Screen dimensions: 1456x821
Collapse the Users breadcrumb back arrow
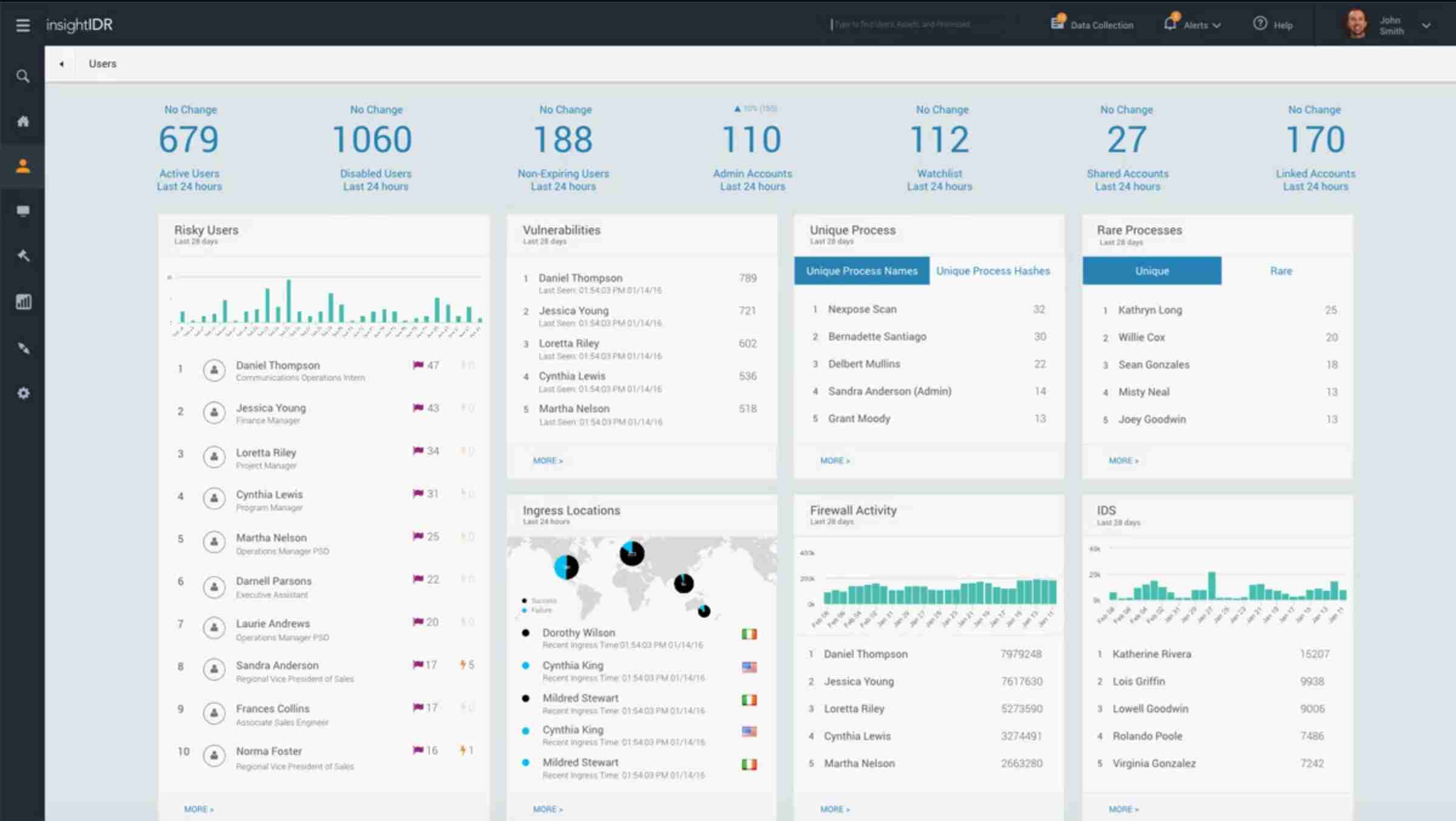tap(61, 63)
